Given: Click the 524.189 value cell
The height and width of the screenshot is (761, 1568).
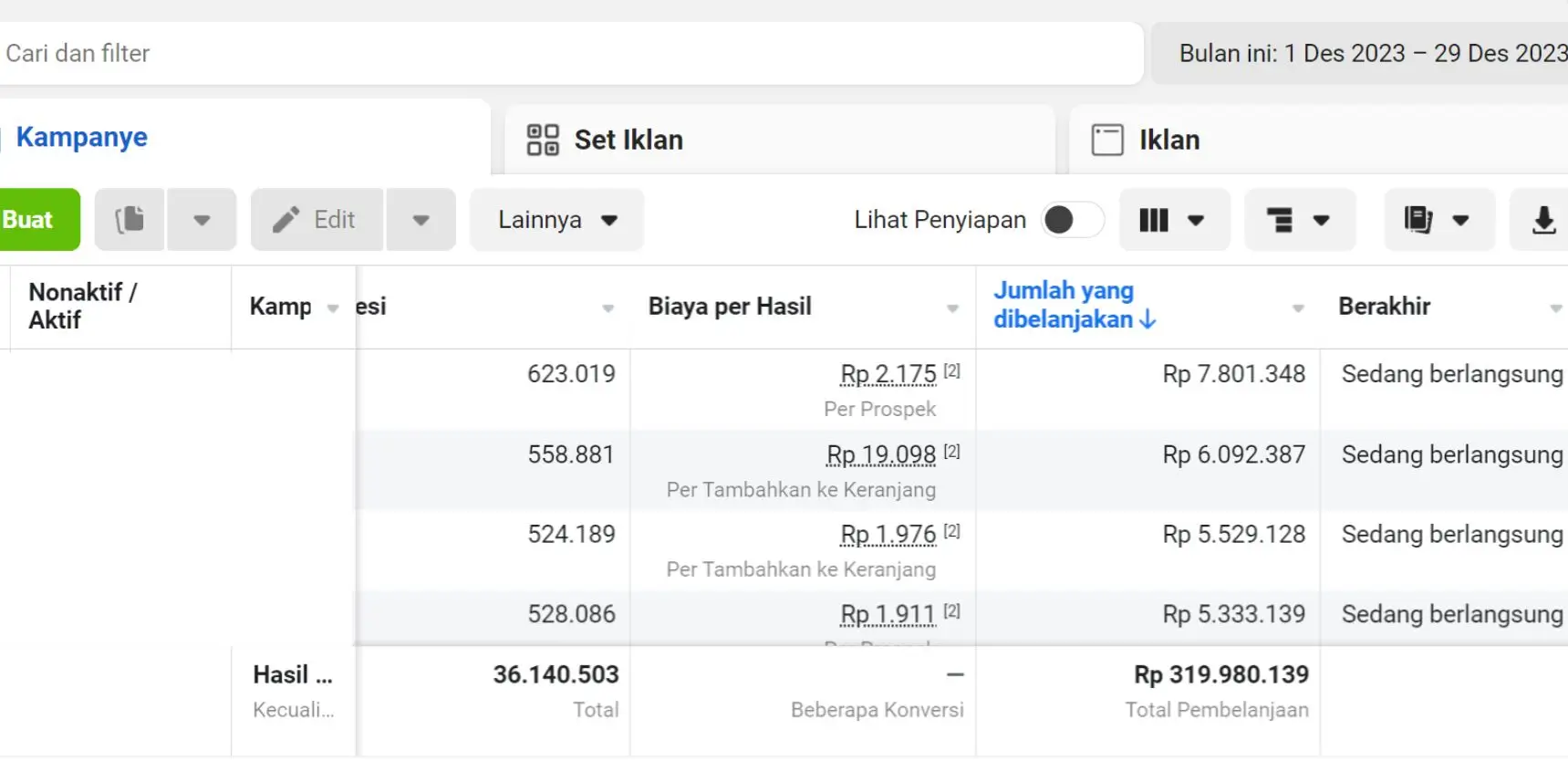Looking at the screenshot, I should tap(571, 534).
